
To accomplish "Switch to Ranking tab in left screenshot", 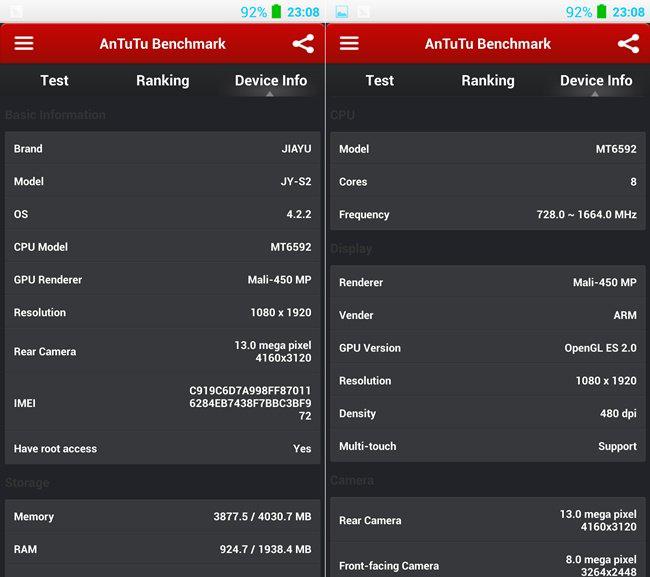I will (162, 80).
